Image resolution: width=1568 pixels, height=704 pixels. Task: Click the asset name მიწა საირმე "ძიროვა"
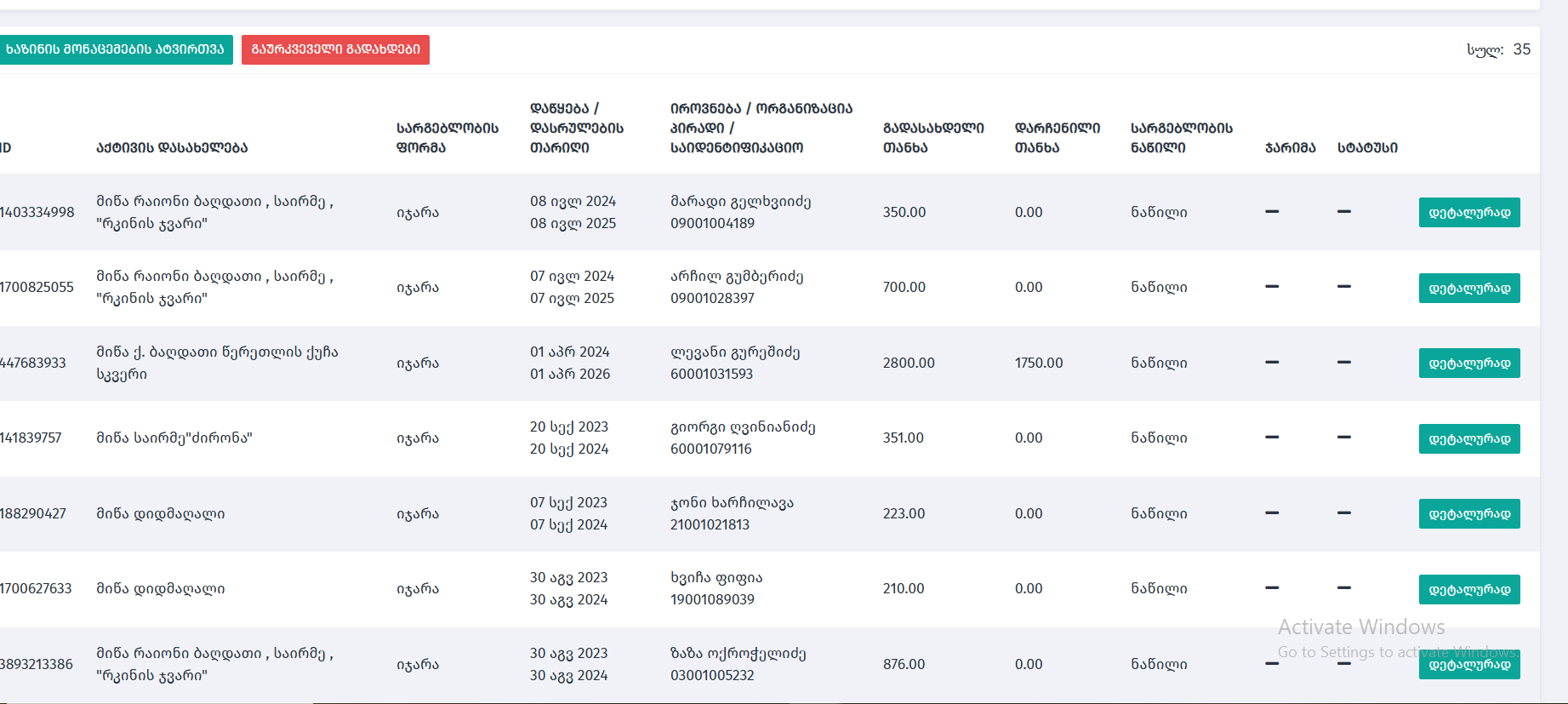point(174,438)
